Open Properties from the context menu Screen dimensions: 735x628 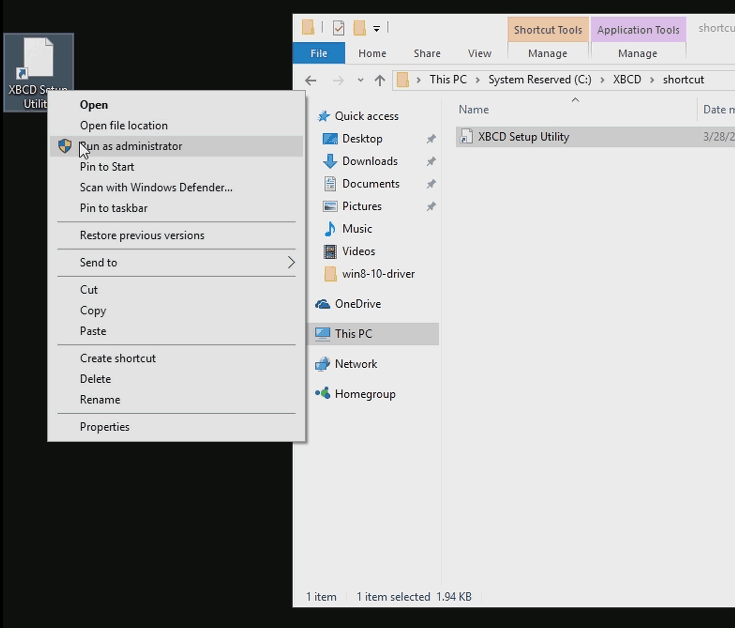point(176,426)
